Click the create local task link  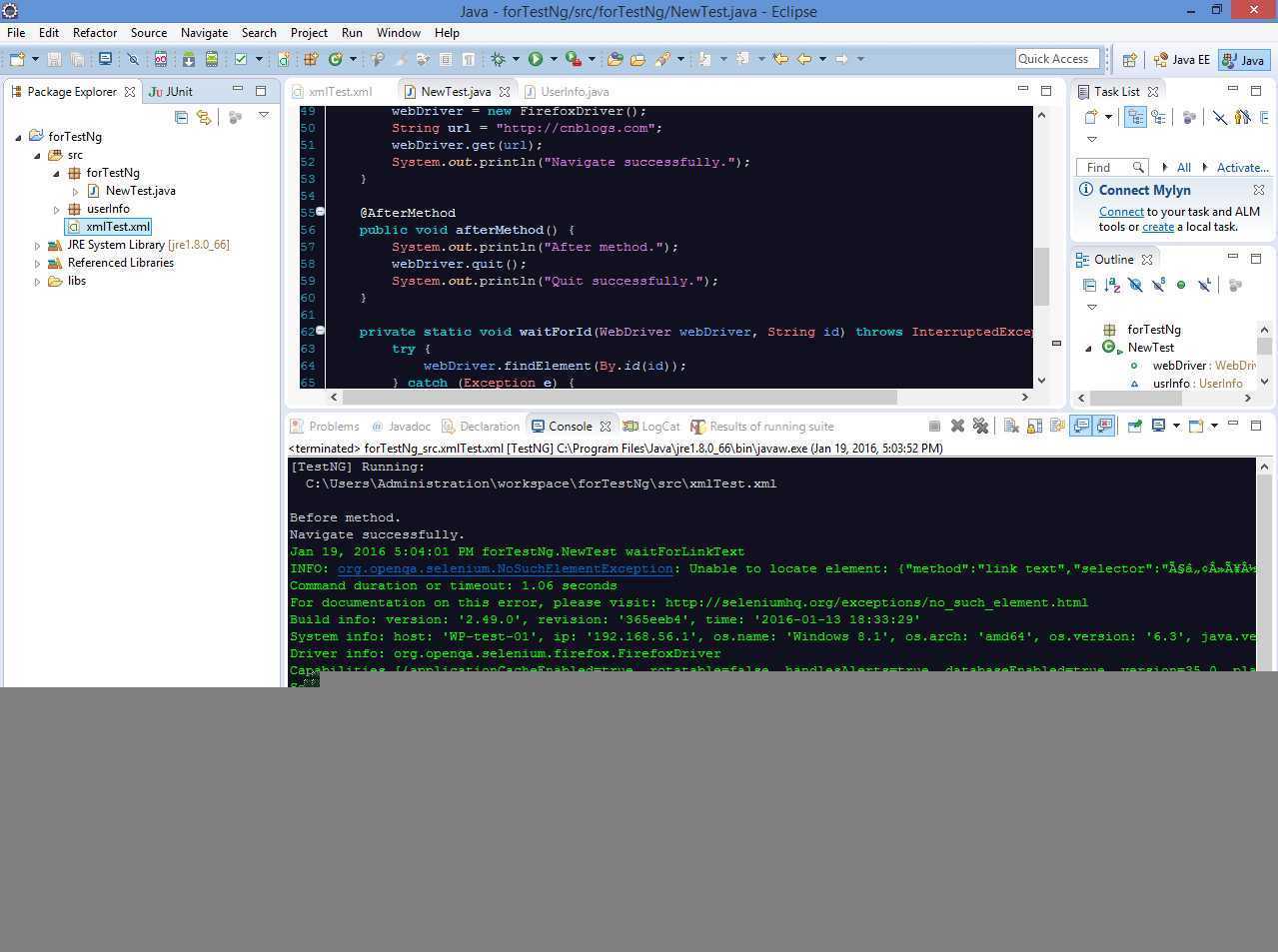coord(1158,227)
